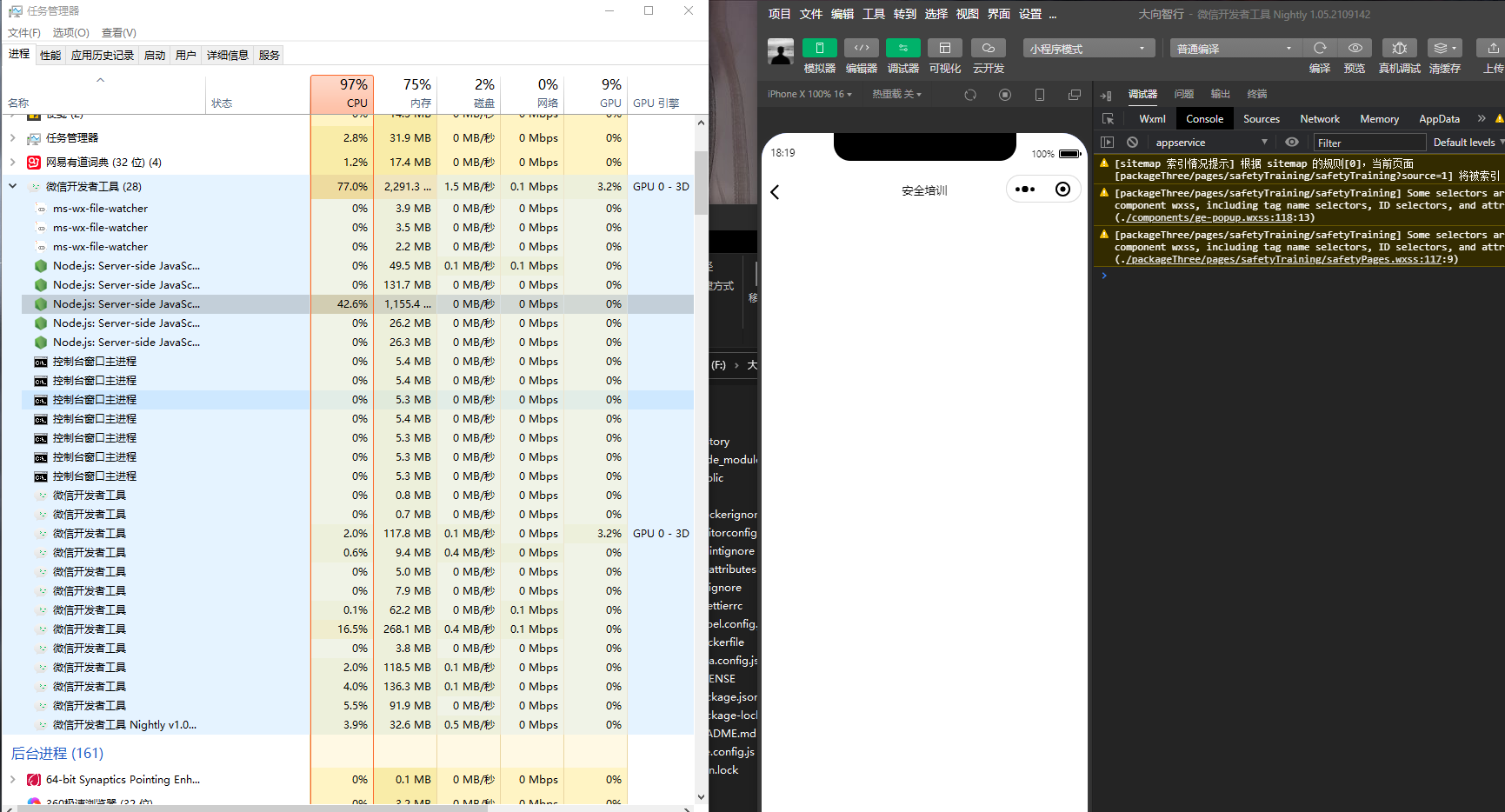Screen dimensions: 1505x812
Task: Switch to the 输出 output tab
Action: (x=1221, y=94)
